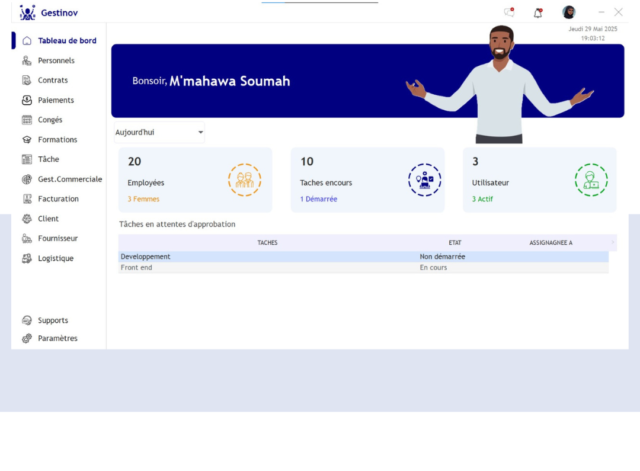Click the 3 users count
Viewport: 640px width, 471px height.
point(475,162)
